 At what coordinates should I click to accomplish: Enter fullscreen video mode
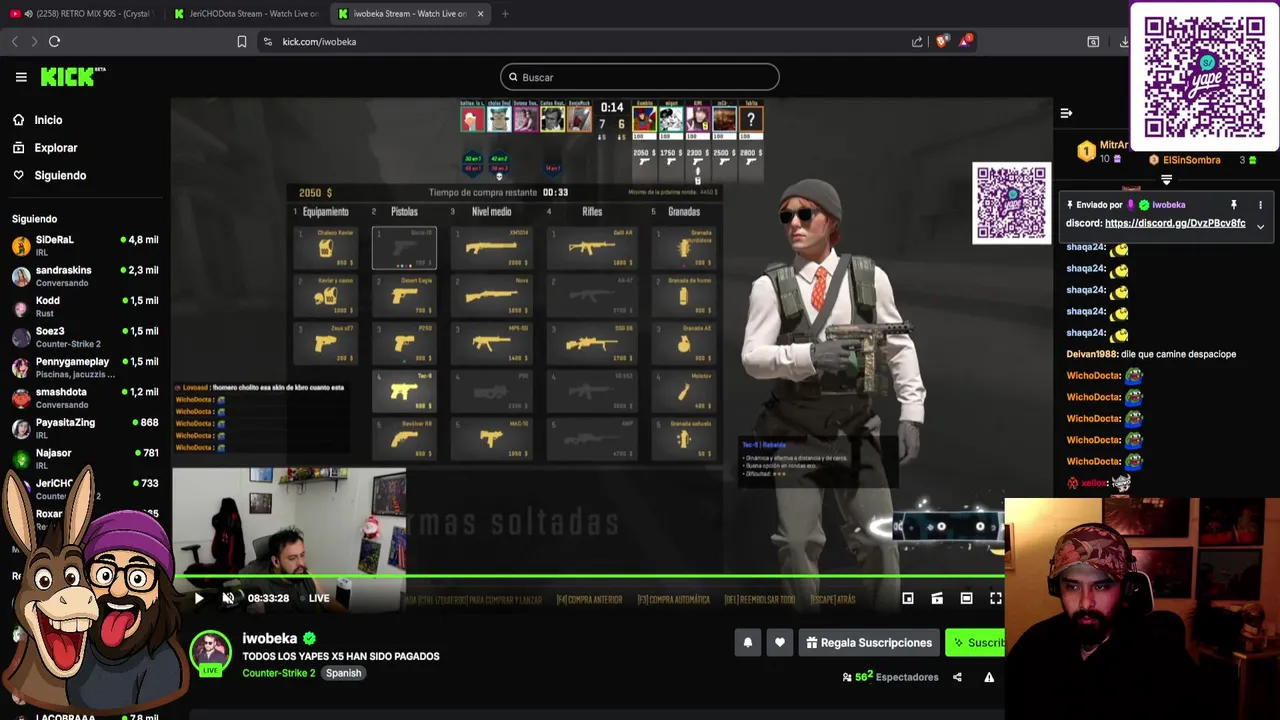click(x=996, y=598)
